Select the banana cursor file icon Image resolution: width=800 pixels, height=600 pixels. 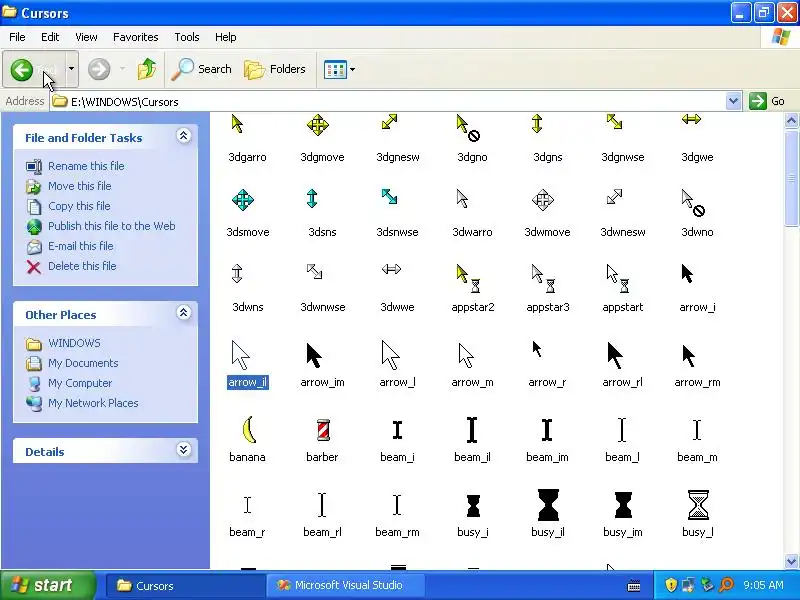(248, 430)
